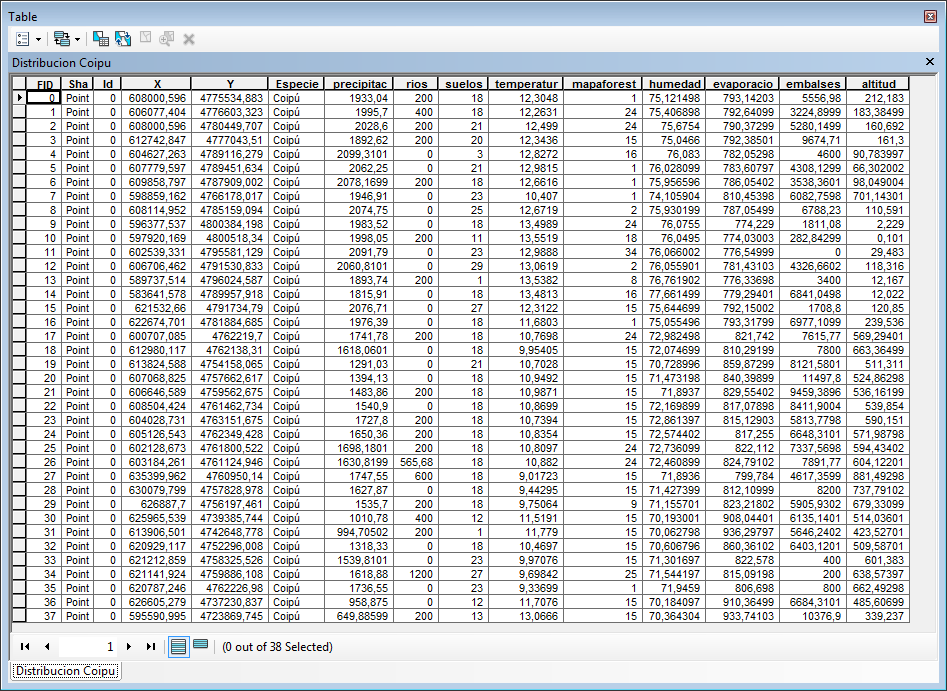Click the Switch Selection icon
Viewport: 947px width, 691px height.
(123, 39)
